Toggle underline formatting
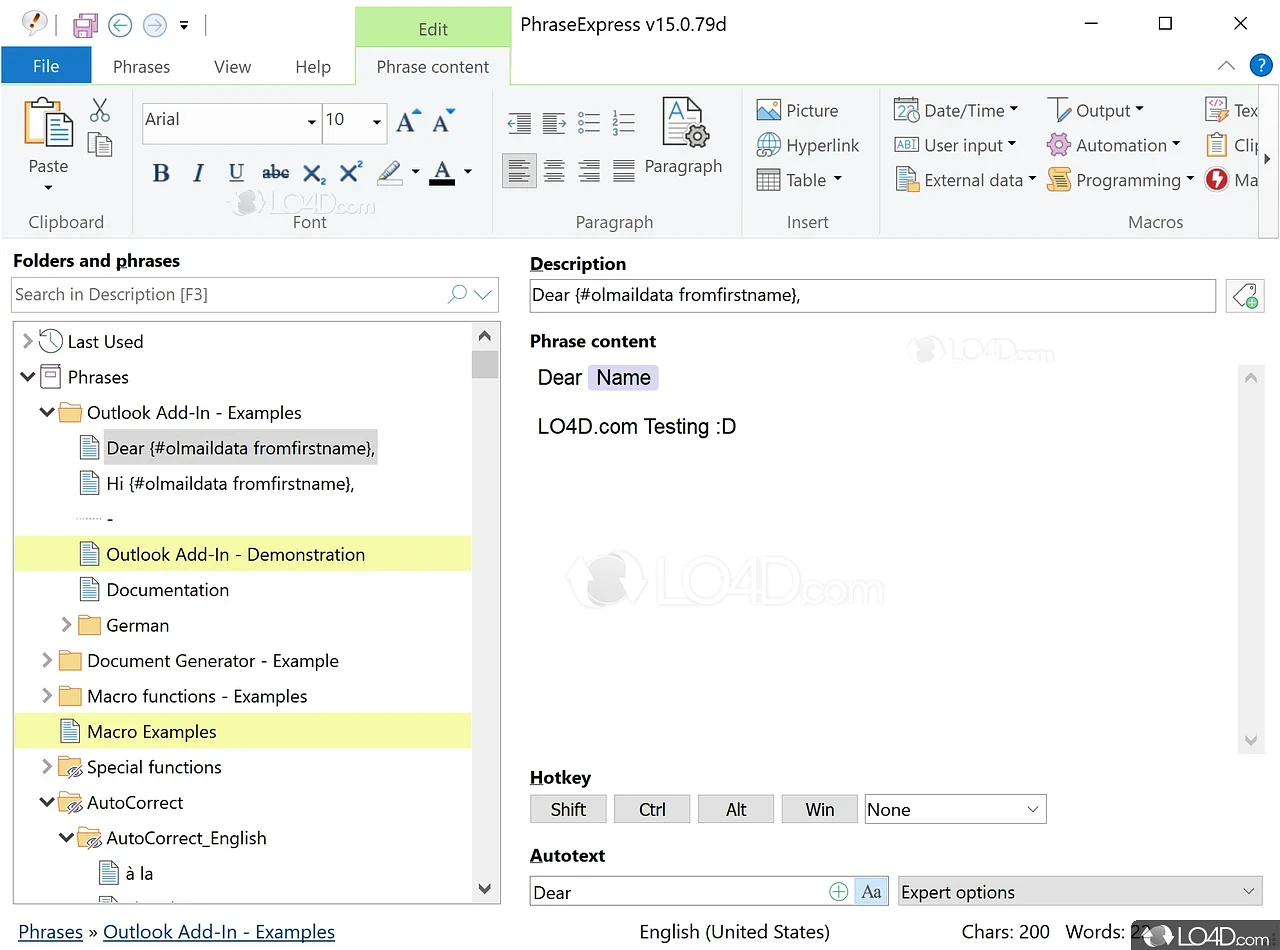1280x950 pixels. pos(236,173)
